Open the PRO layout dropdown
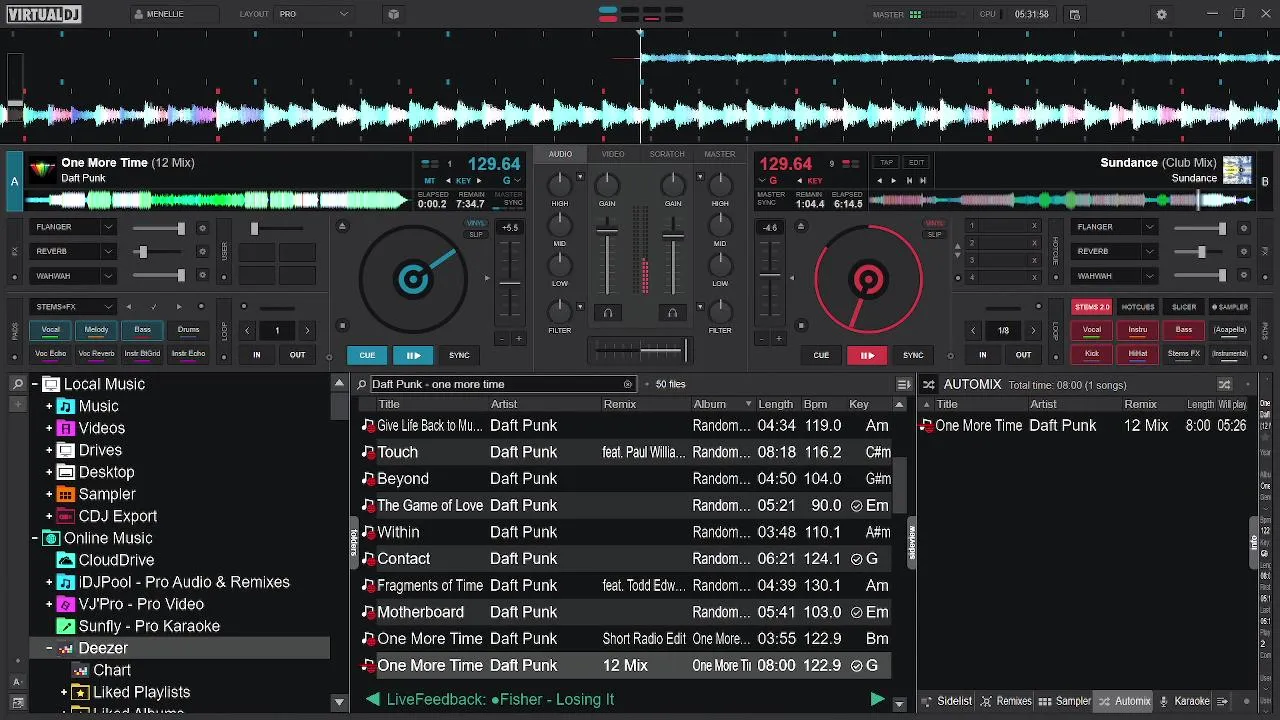The image size is (1280, 720). pyautogui.click(x=314, y=14)
